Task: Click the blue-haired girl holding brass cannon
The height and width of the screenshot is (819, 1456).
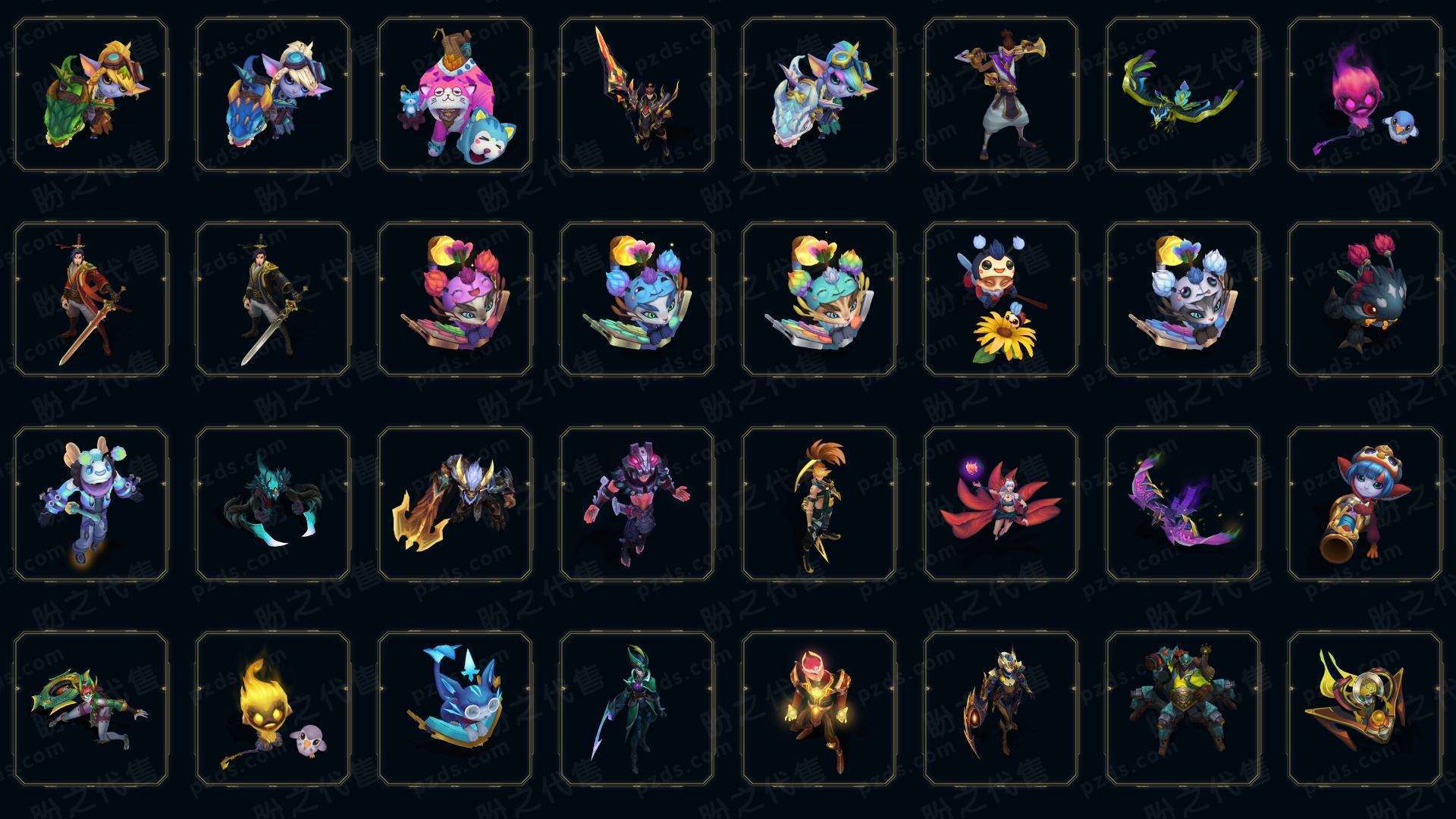Action: click(x=1365, y=504)
